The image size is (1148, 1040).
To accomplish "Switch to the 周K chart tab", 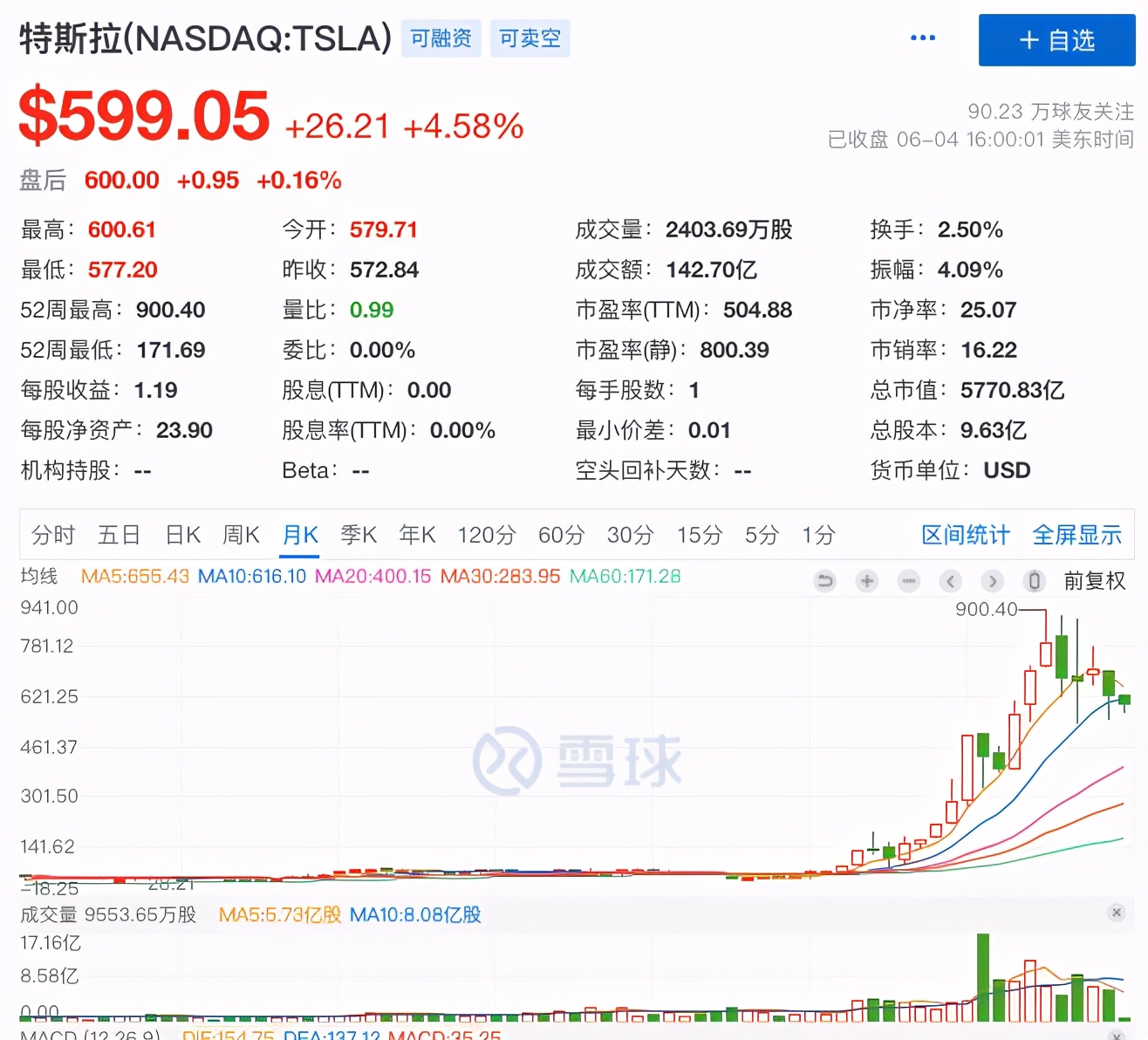I will (x=242, y=535).
